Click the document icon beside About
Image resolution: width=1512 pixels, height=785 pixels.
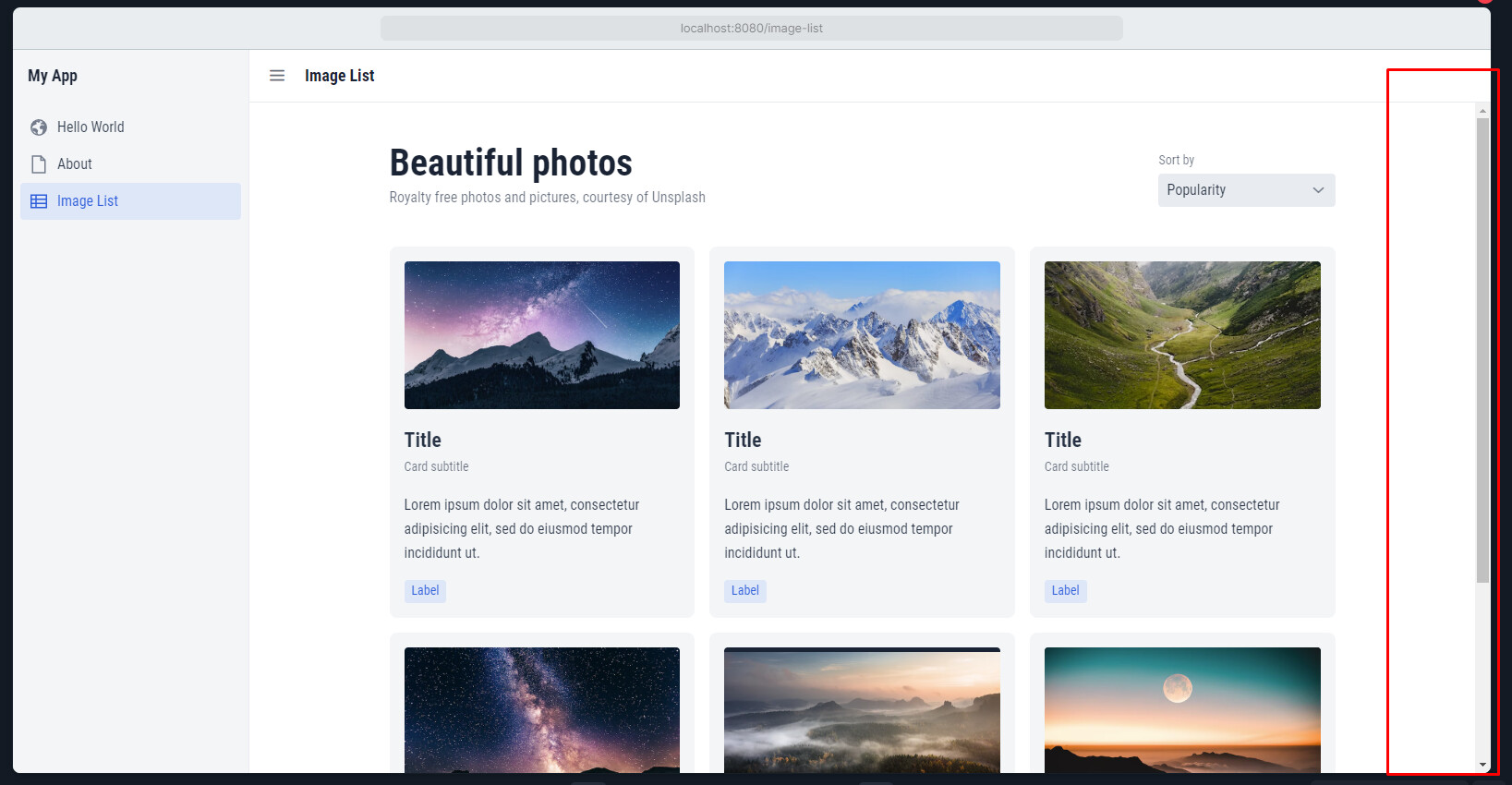point(39,164)
